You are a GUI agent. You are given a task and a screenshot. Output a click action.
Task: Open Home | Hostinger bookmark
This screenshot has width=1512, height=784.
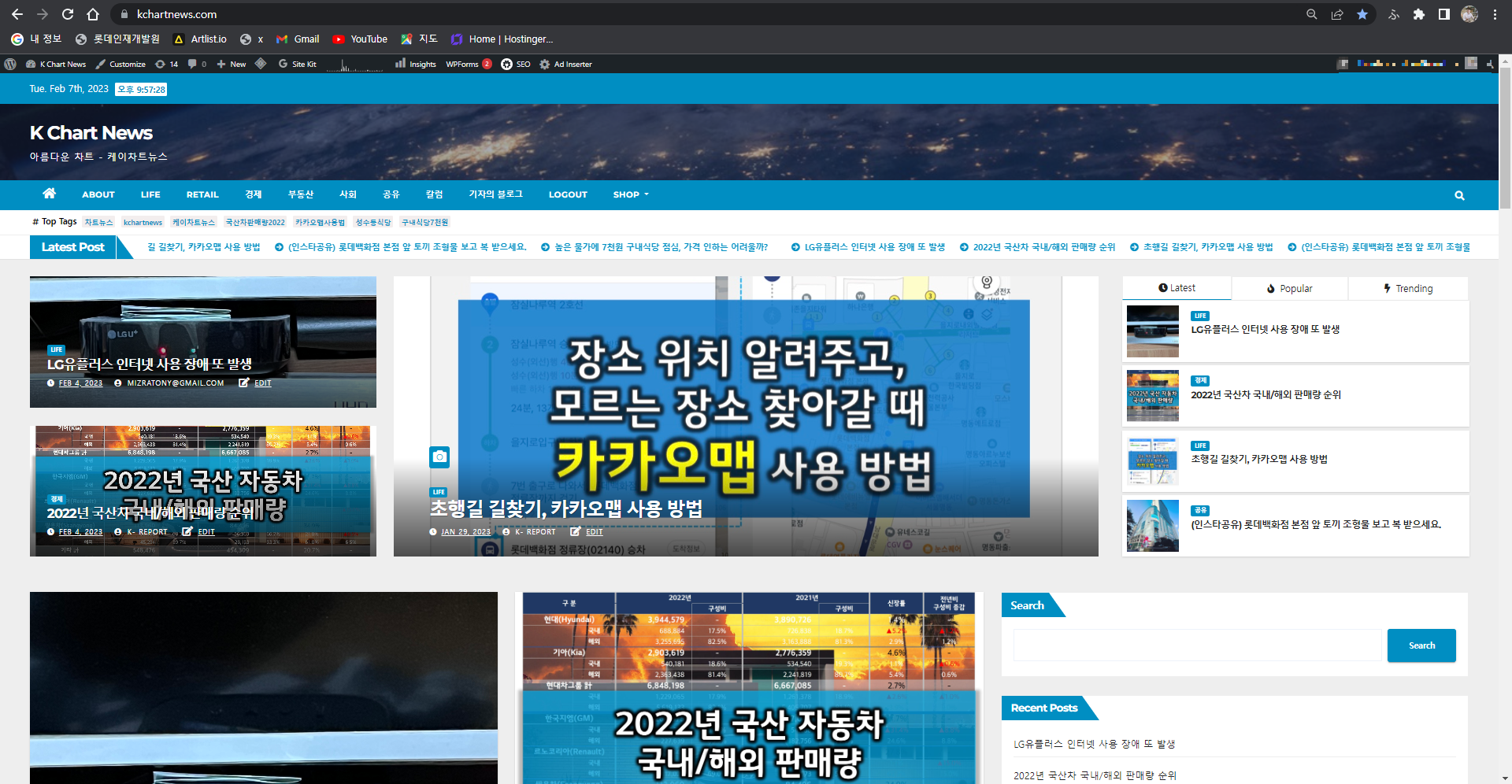click(x=502, y=39)
